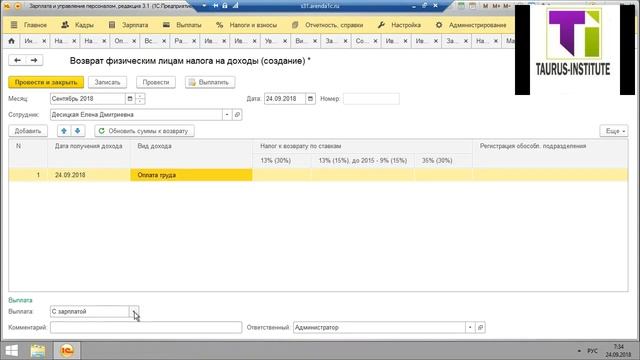
Task: Close the tab labeled Ра…
Action: tap(194, 41)
